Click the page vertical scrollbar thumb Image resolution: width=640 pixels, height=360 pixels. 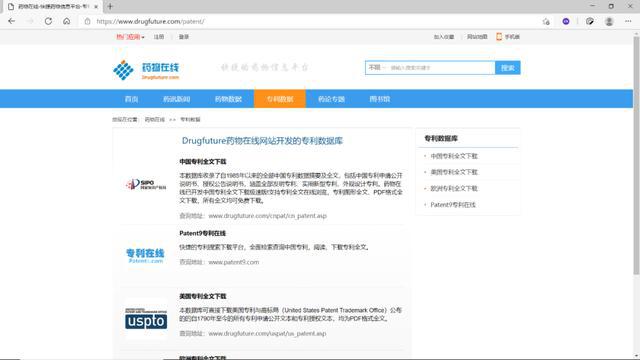tap(636, 155)
